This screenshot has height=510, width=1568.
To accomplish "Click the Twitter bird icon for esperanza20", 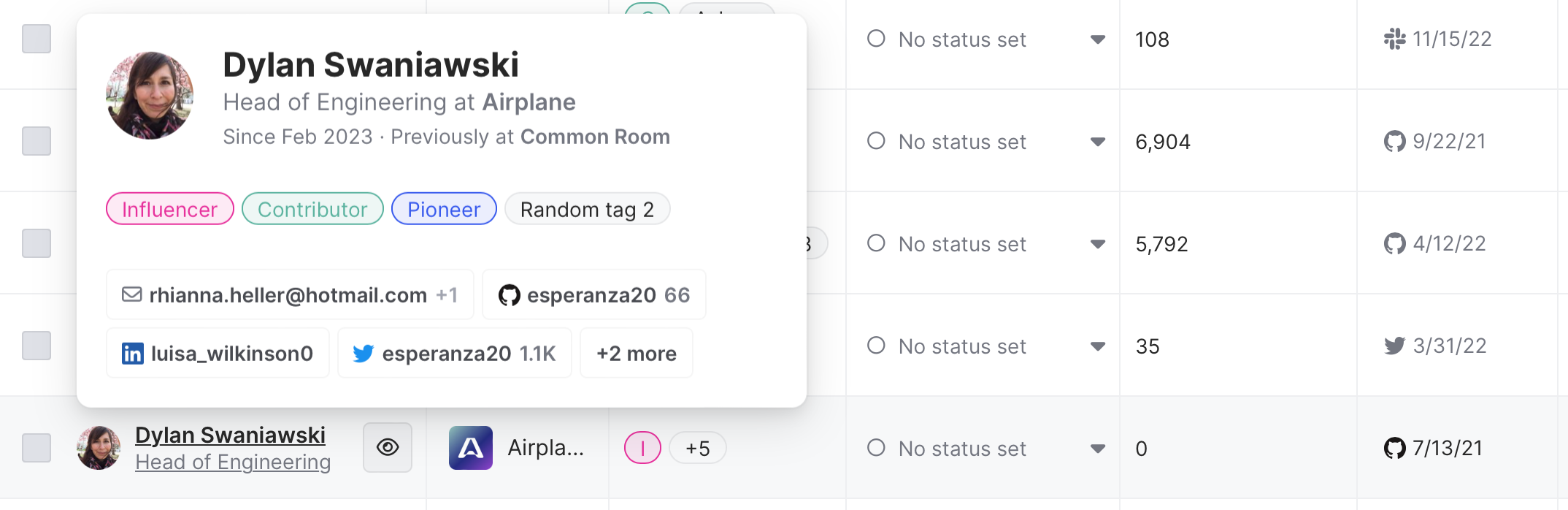I will click(x=364, y=354).
